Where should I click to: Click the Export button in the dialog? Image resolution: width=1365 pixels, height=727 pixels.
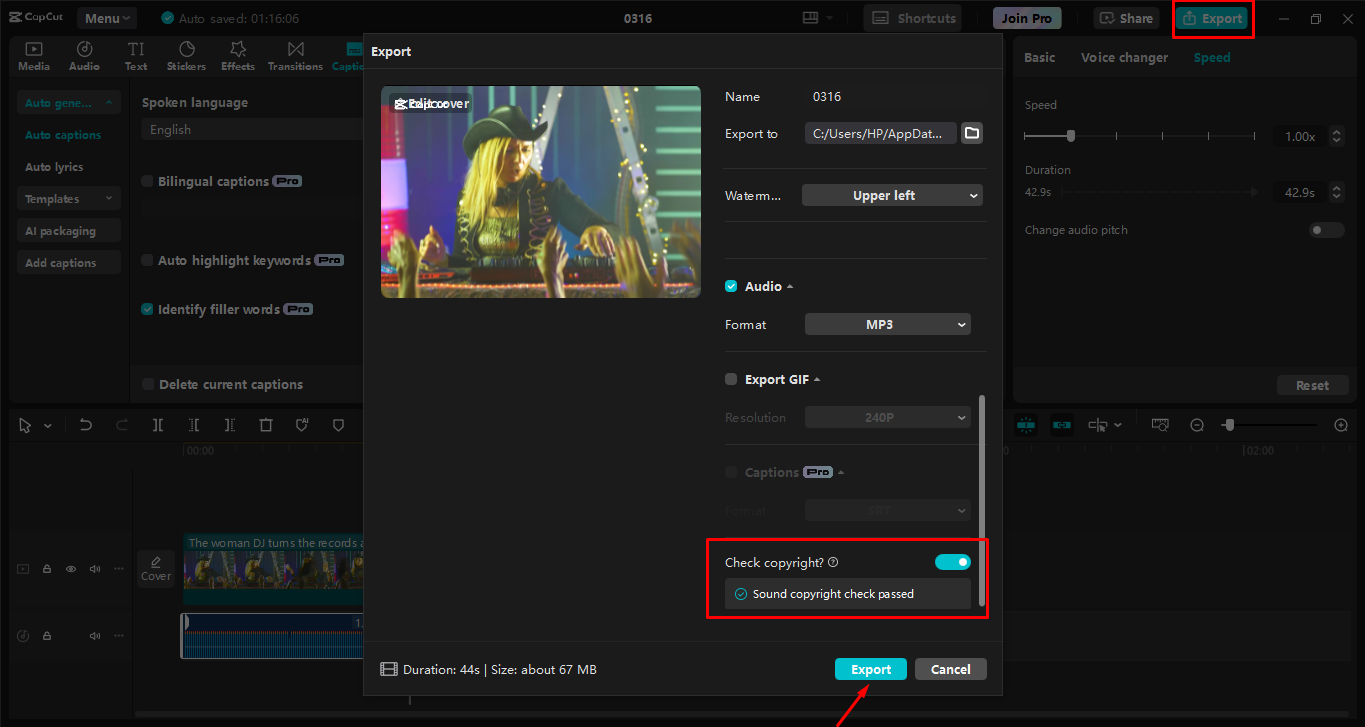[x=870, y=668]
